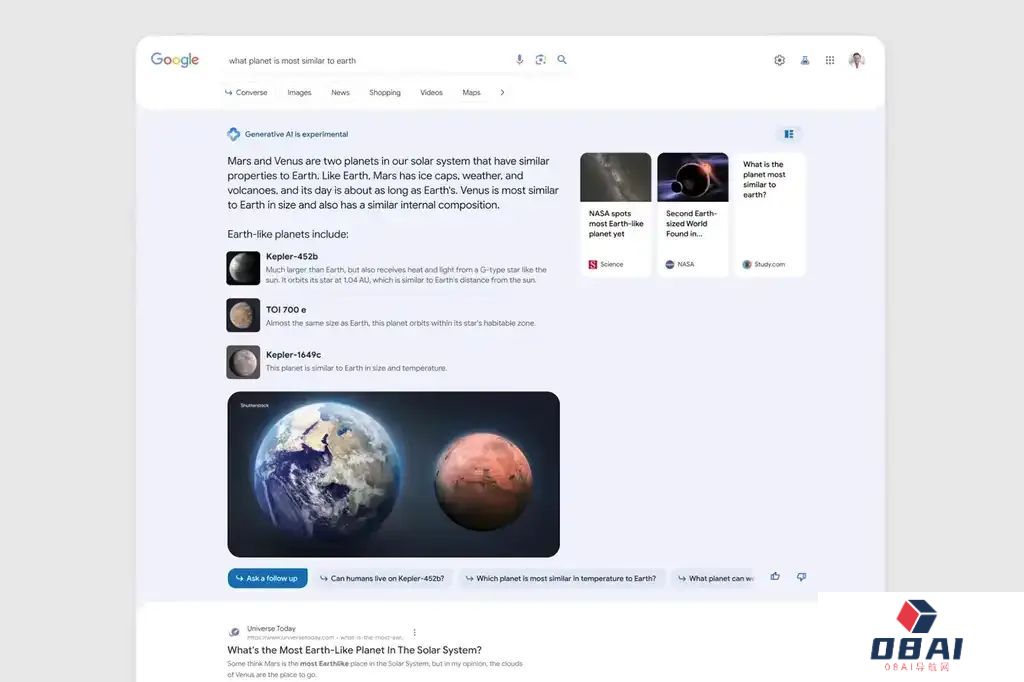Open Search Labs flask icon
The image size is (1024, 682).
[x=804, y=60]
